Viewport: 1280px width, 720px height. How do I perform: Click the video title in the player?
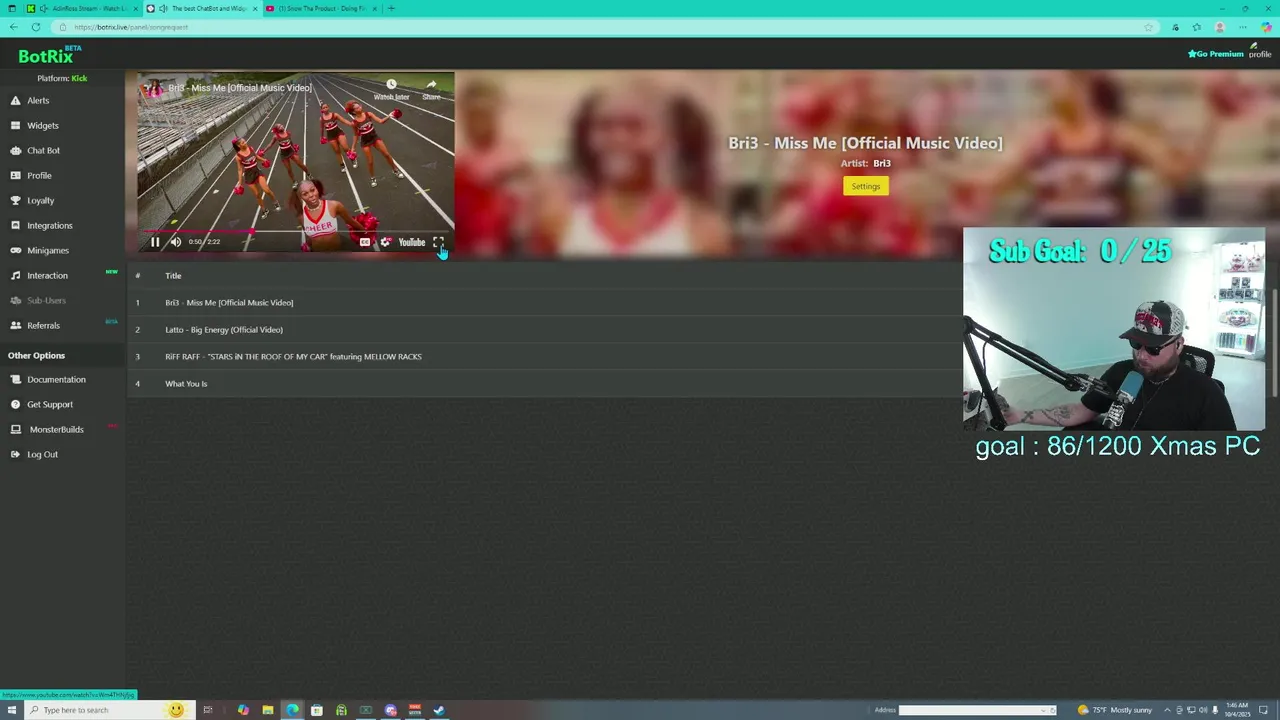tap(240, 88)
